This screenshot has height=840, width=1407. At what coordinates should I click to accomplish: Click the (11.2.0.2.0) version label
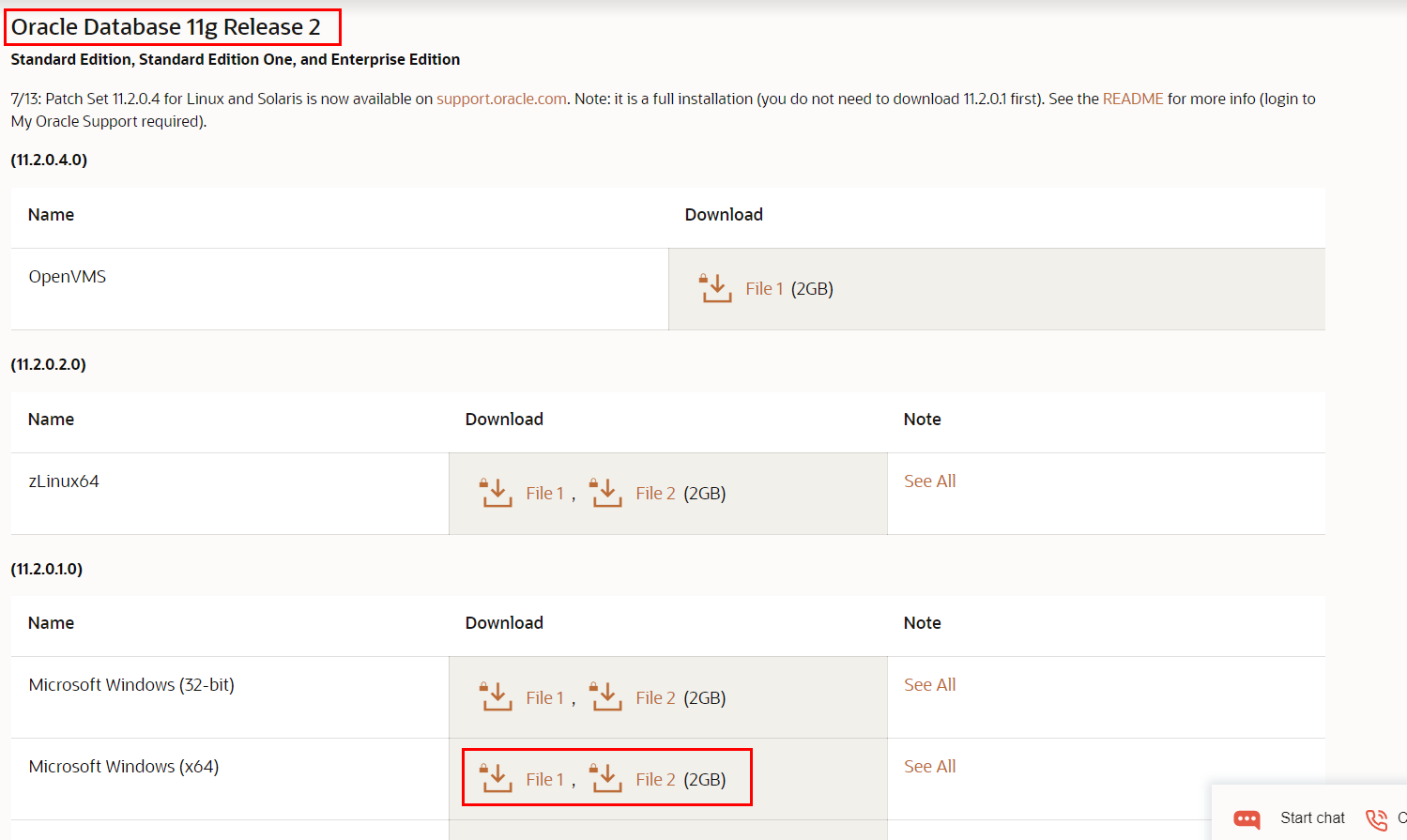[48, 364]
